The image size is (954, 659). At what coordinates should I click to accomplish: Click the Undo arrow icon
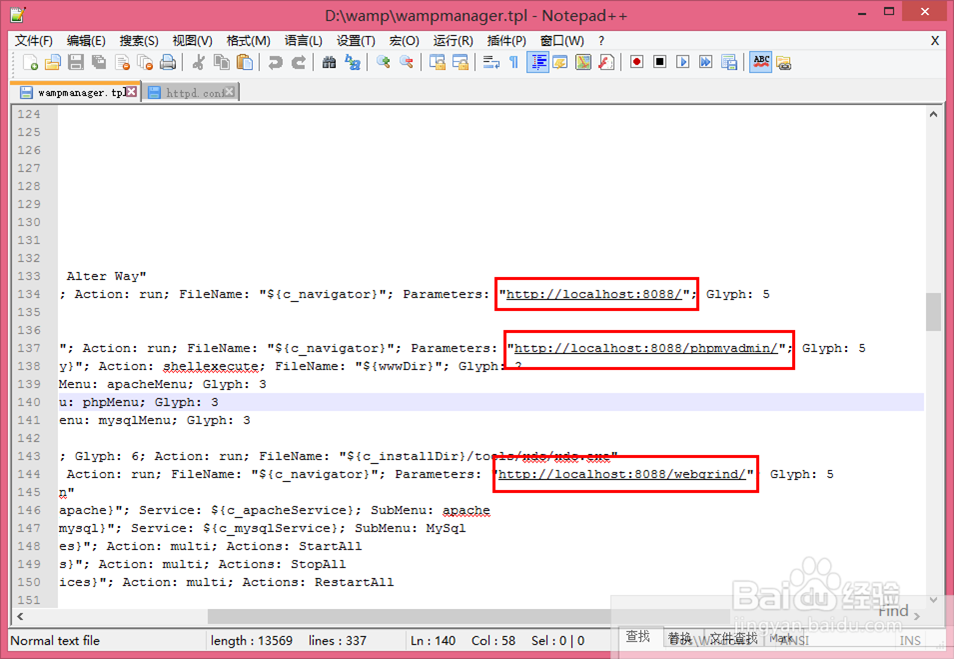click(x=275, y=62)
